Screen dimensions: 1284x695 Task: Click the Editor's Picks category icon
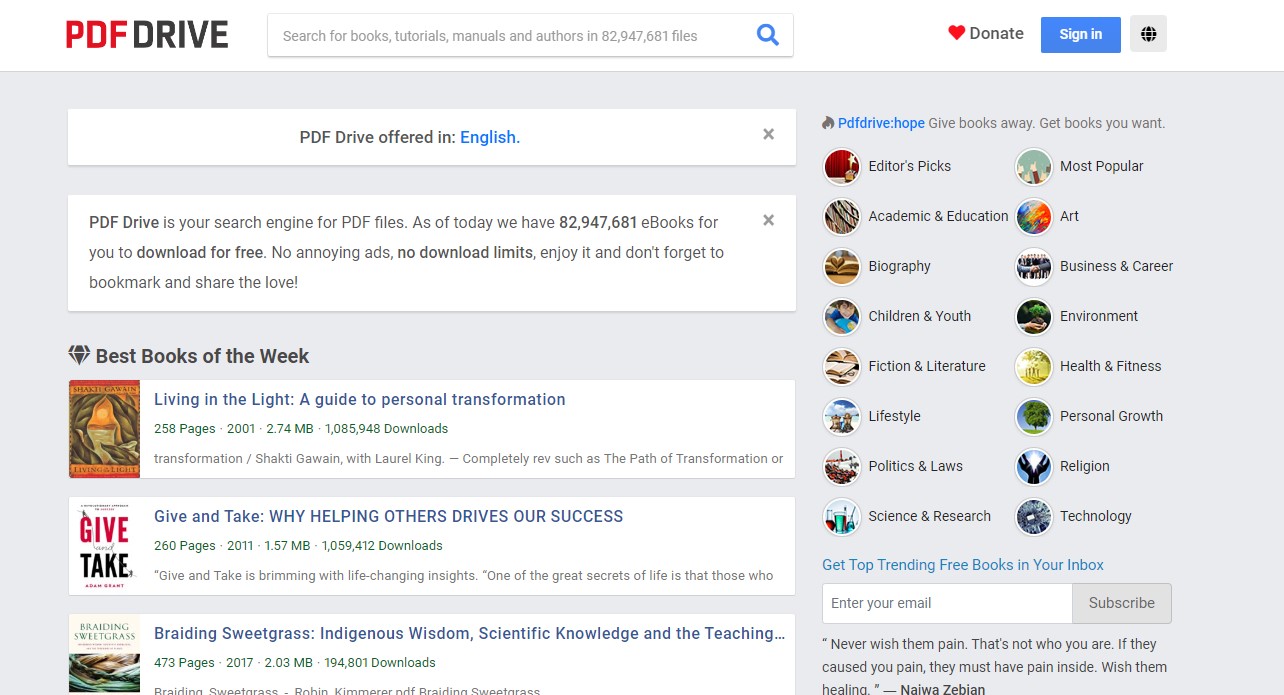[x=841, y=167]
